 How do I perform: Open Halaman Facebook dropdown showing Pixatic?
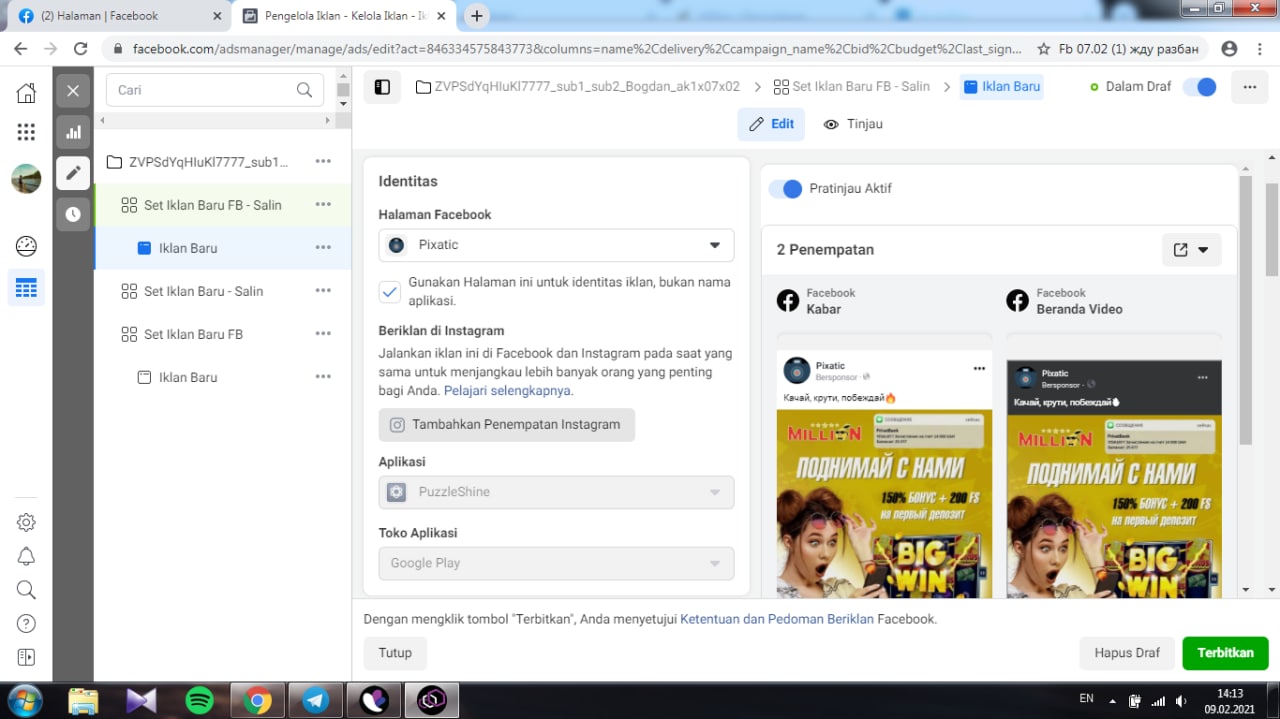[x=556, y=245]
